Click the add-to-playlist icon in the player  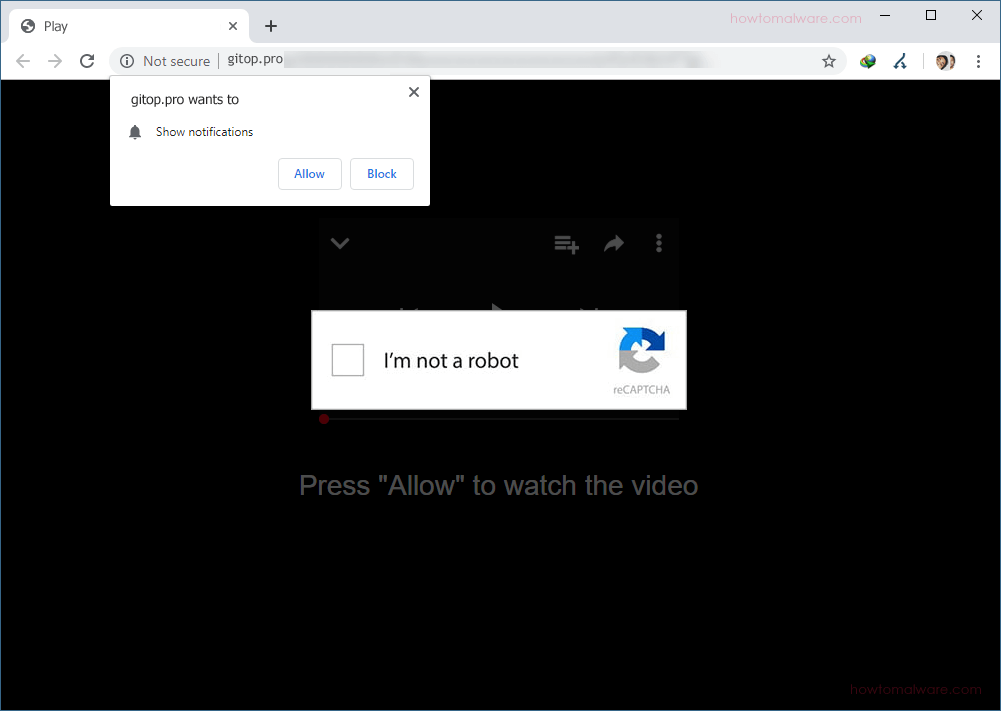(566, 243)
